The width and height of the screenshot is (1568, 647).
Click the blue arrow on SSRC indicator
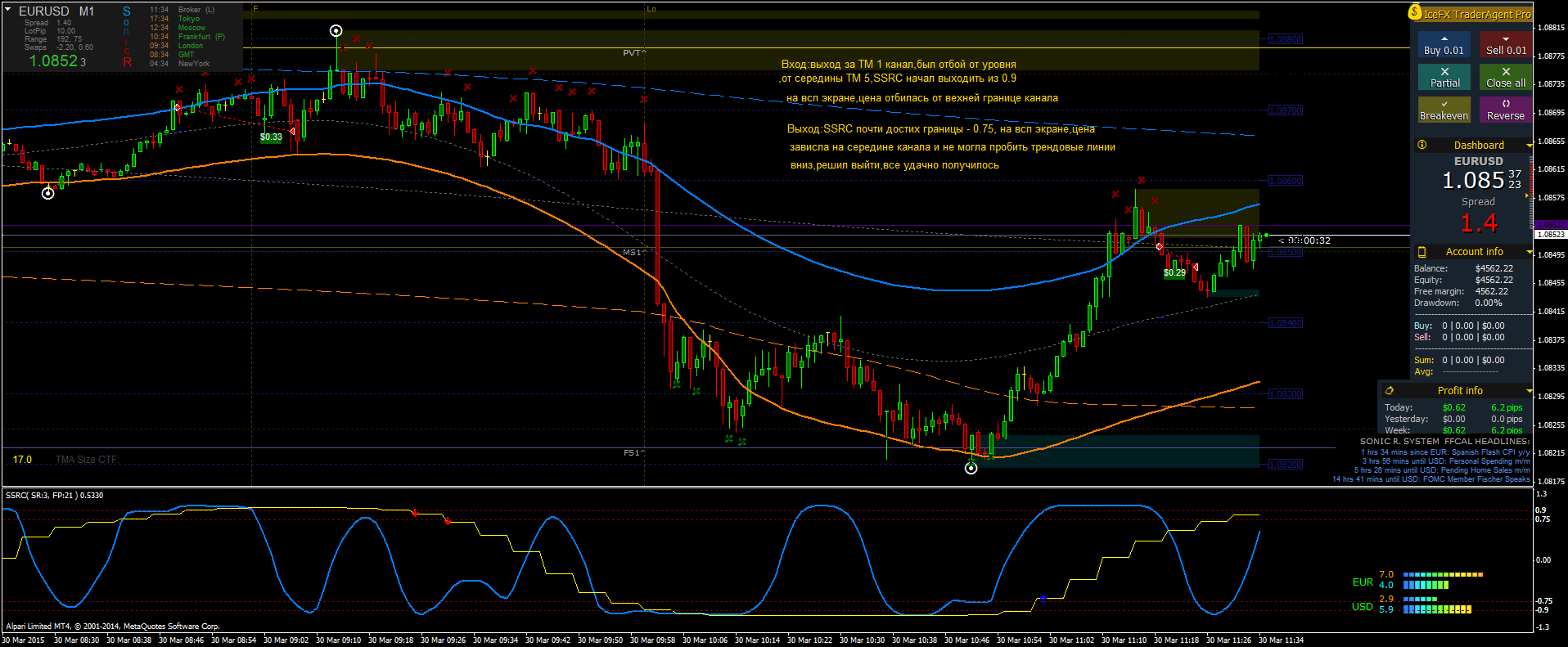pyautogui.click(x=1043, y=600)
